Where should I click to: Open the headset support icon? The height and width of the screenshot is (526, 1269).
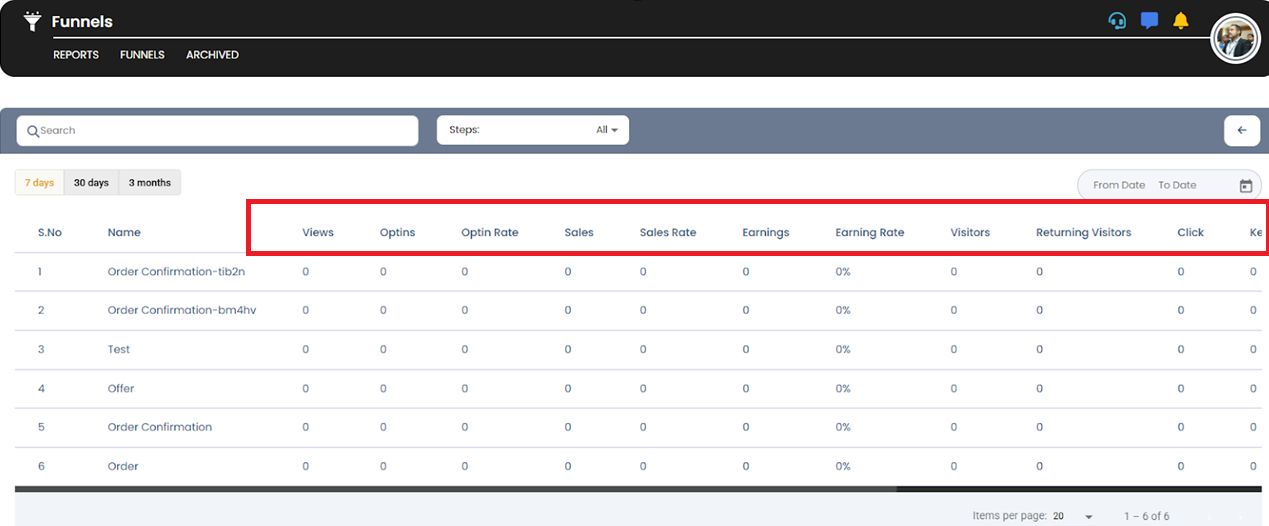(x=1117, y=21)
